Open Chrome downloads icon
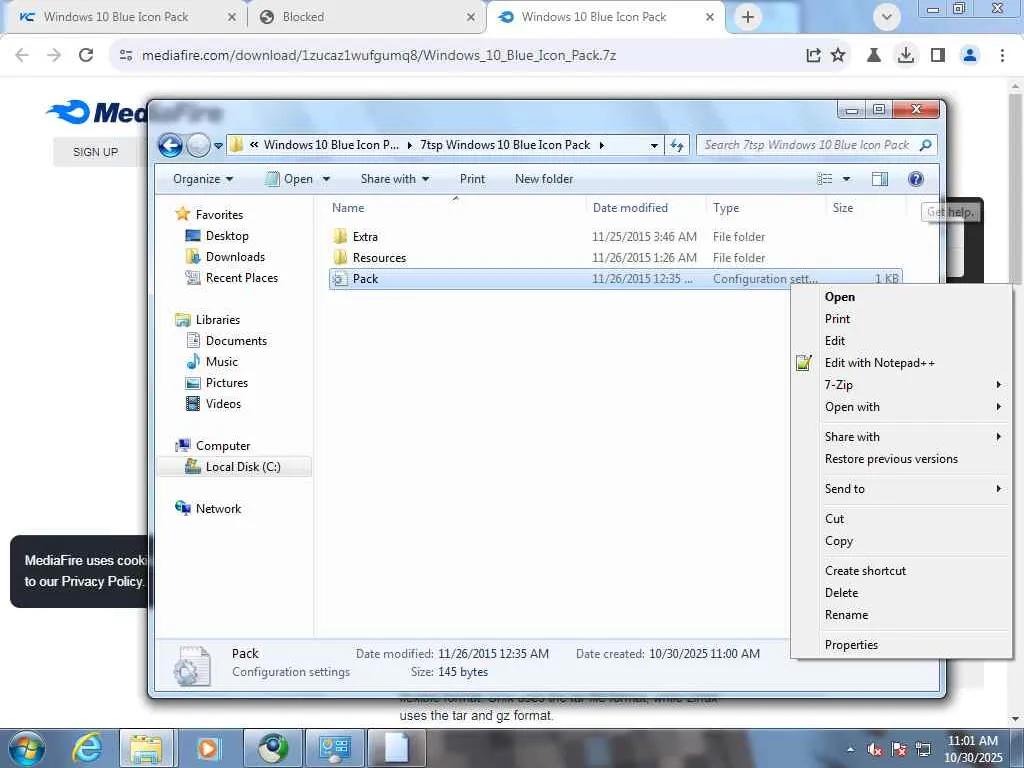The width and height of the screenshot is (1024, 768). [906, 56]
